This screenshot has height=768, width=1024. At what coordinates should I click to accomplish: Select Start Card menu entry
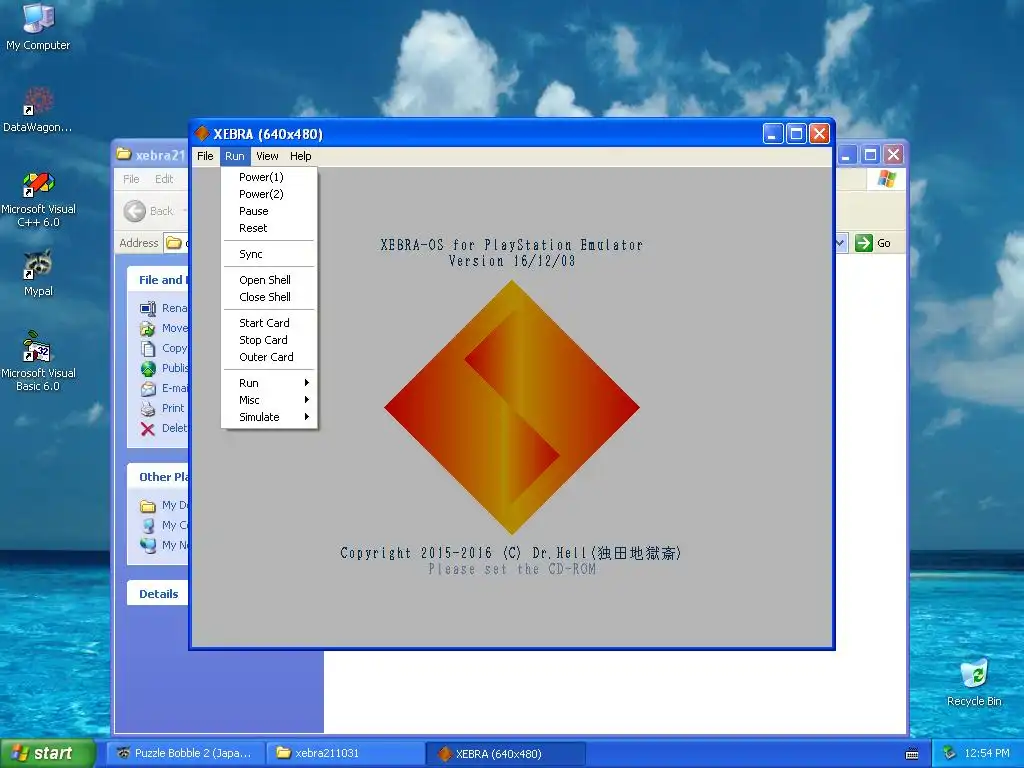pos(269,323)
